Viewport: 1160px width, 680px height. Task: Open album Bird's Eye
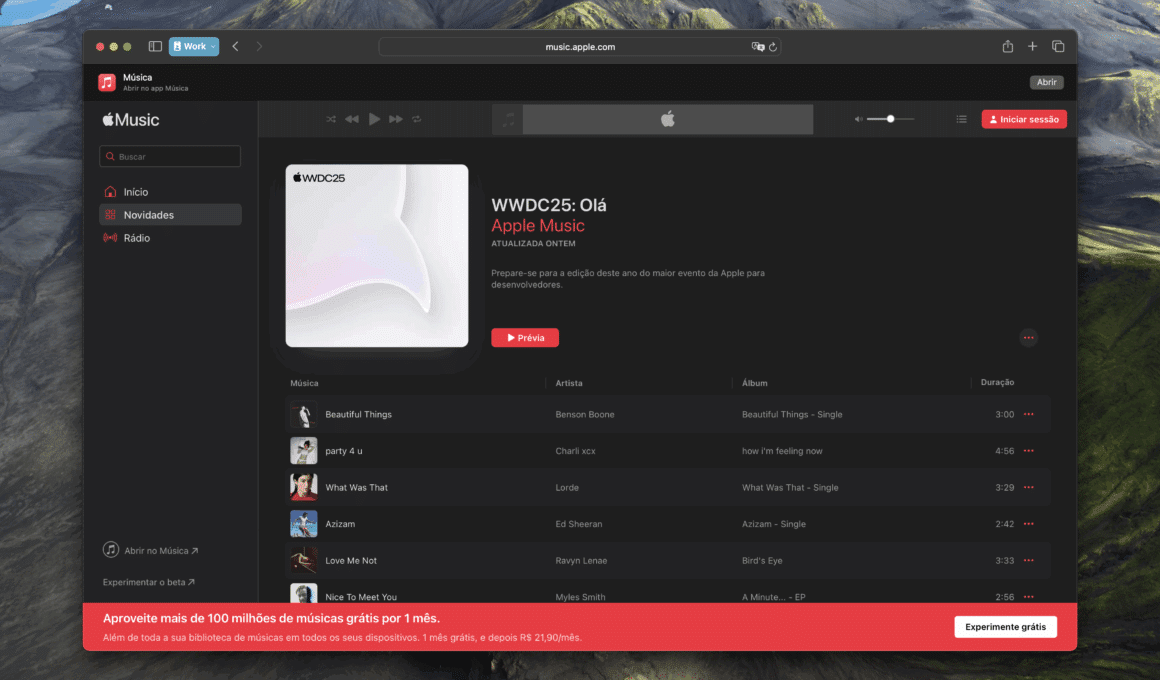click(762, 560)
